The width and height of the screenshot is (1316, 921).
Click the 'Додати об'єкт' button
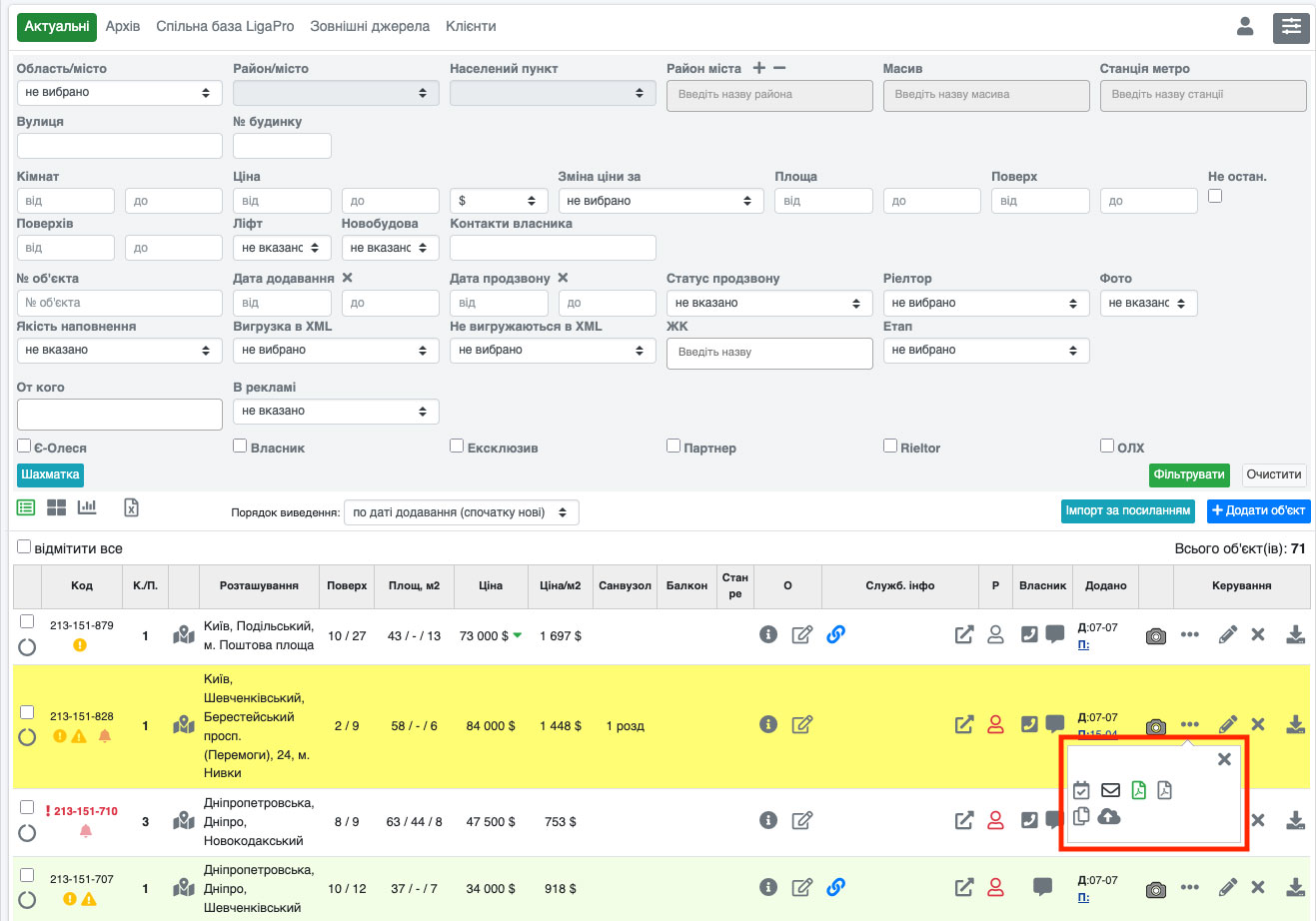click(1258, 510)
